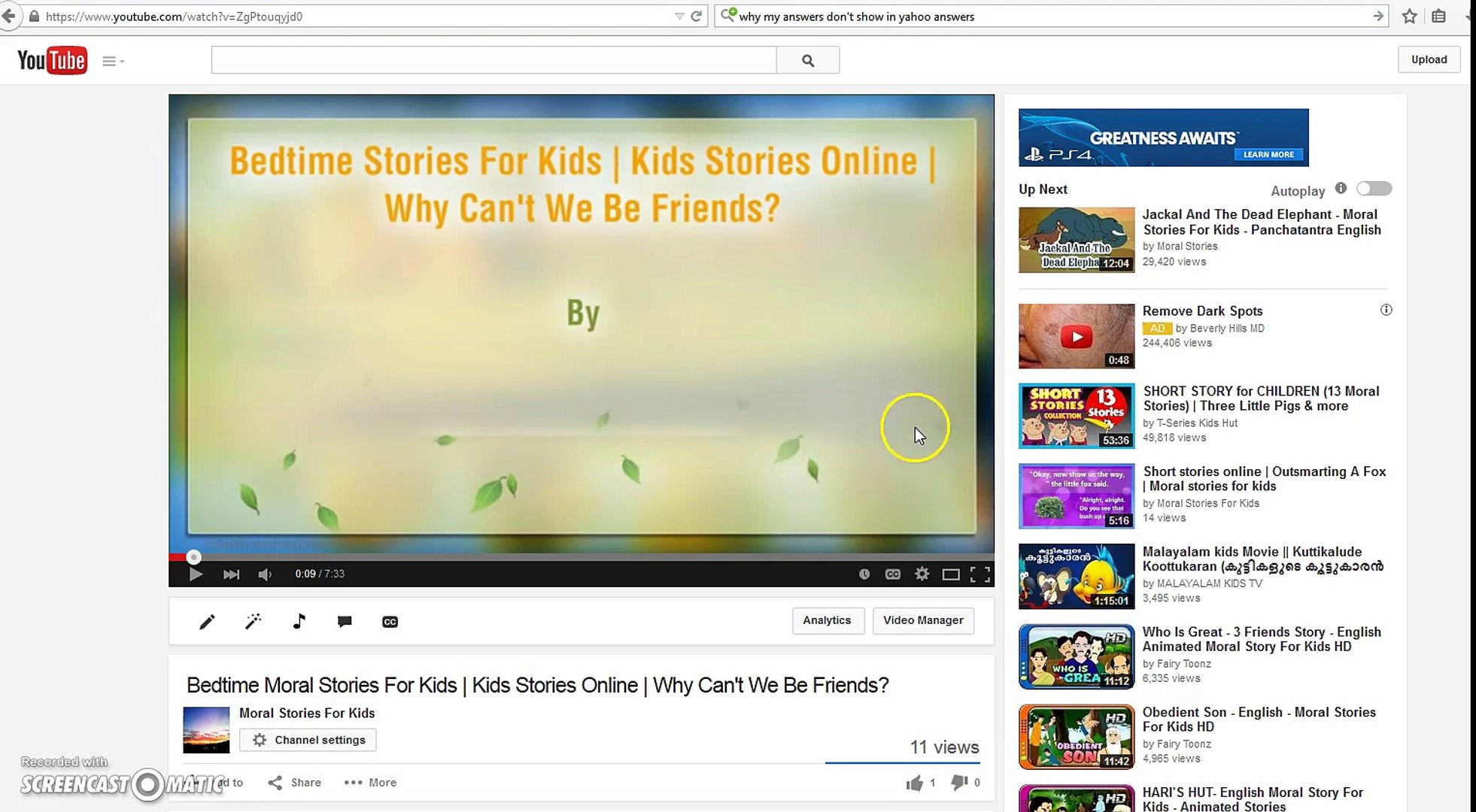Open Channel settings below the video title

(307, 740)
